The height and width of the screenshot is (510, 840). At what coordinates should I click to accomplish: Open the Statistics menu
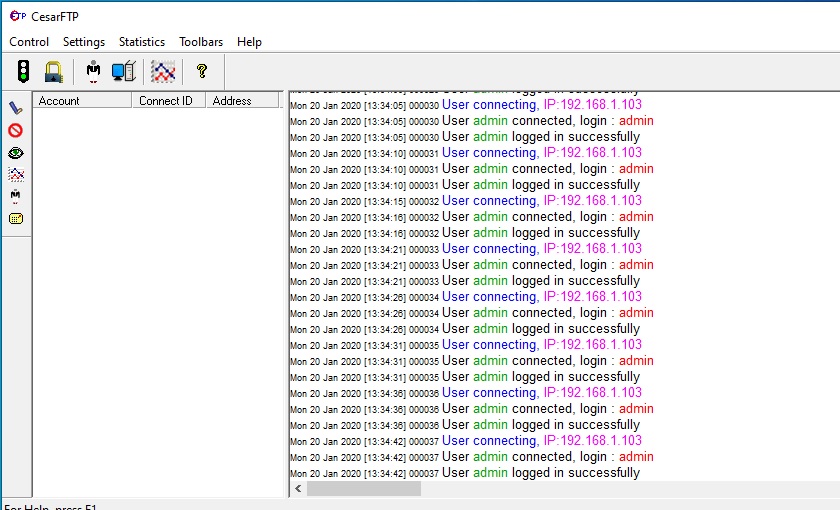pyautogui.click(x=142, y=42)
